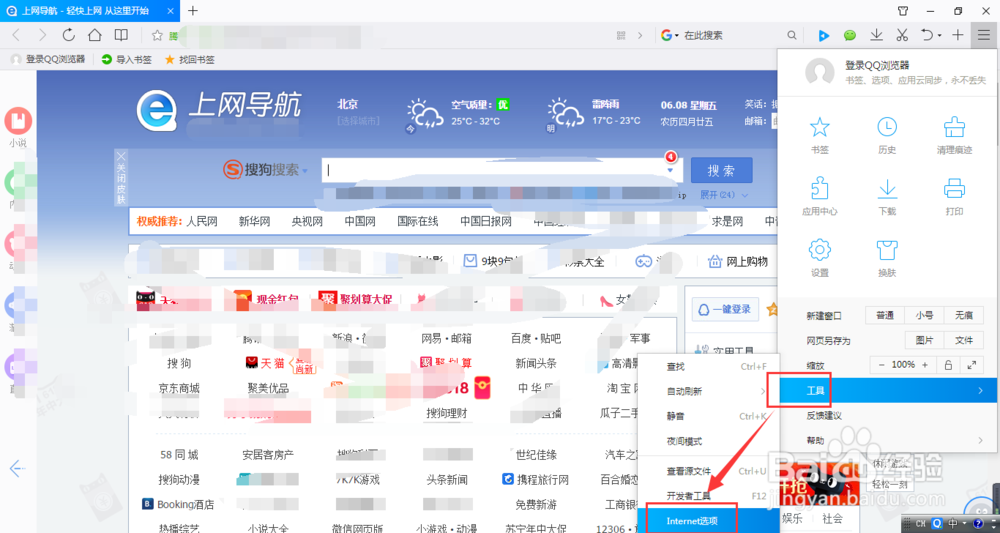The height and width of the screenshot is (533, 1000).
Task: Switch to the 上网导航 tab
Action: [x=90, y=11]
